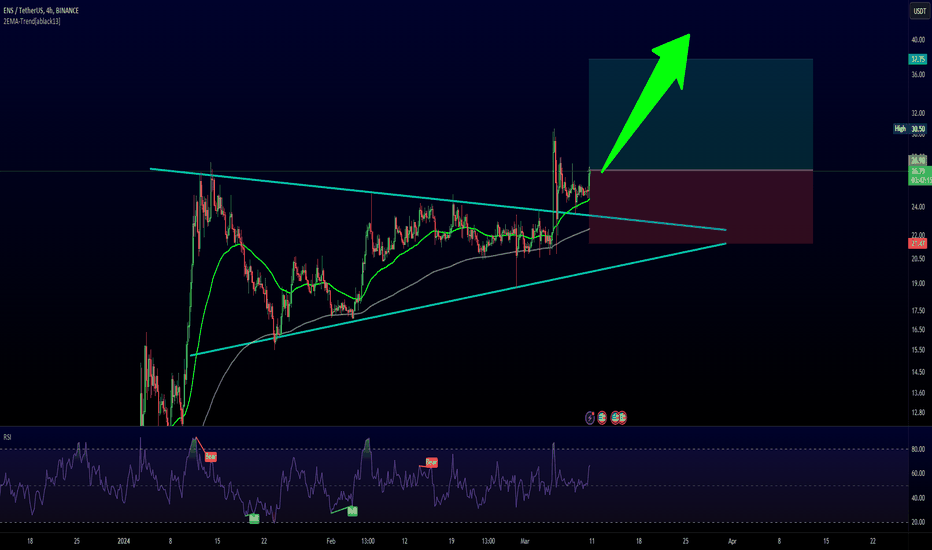Click the 21.47 stop-loss price label
932x550 pixels.
tap(918, 243)
